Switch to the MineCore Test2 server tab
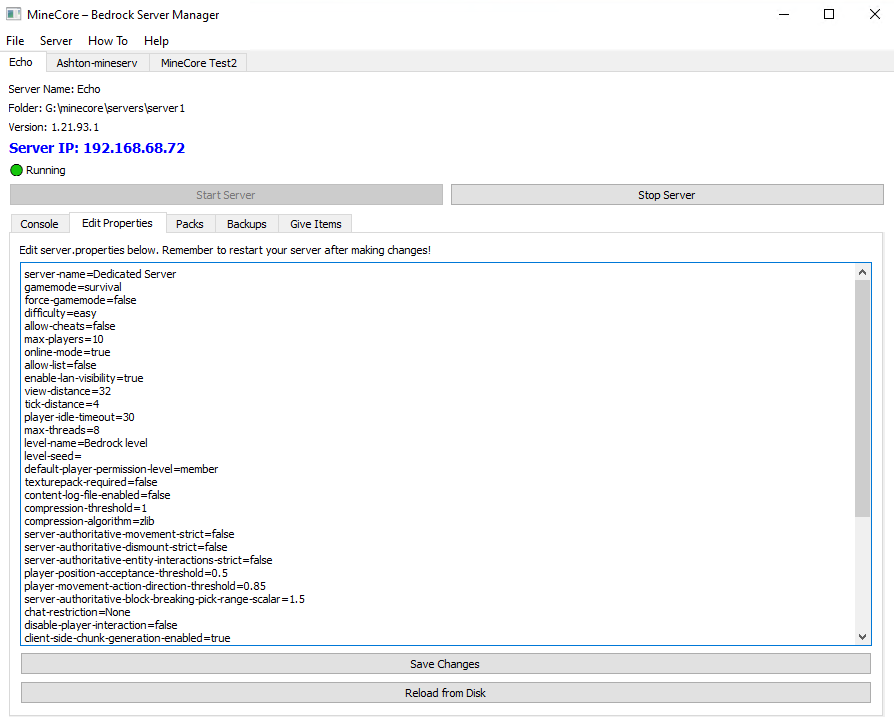The image size is (894, 723). (x=198, y=63)
